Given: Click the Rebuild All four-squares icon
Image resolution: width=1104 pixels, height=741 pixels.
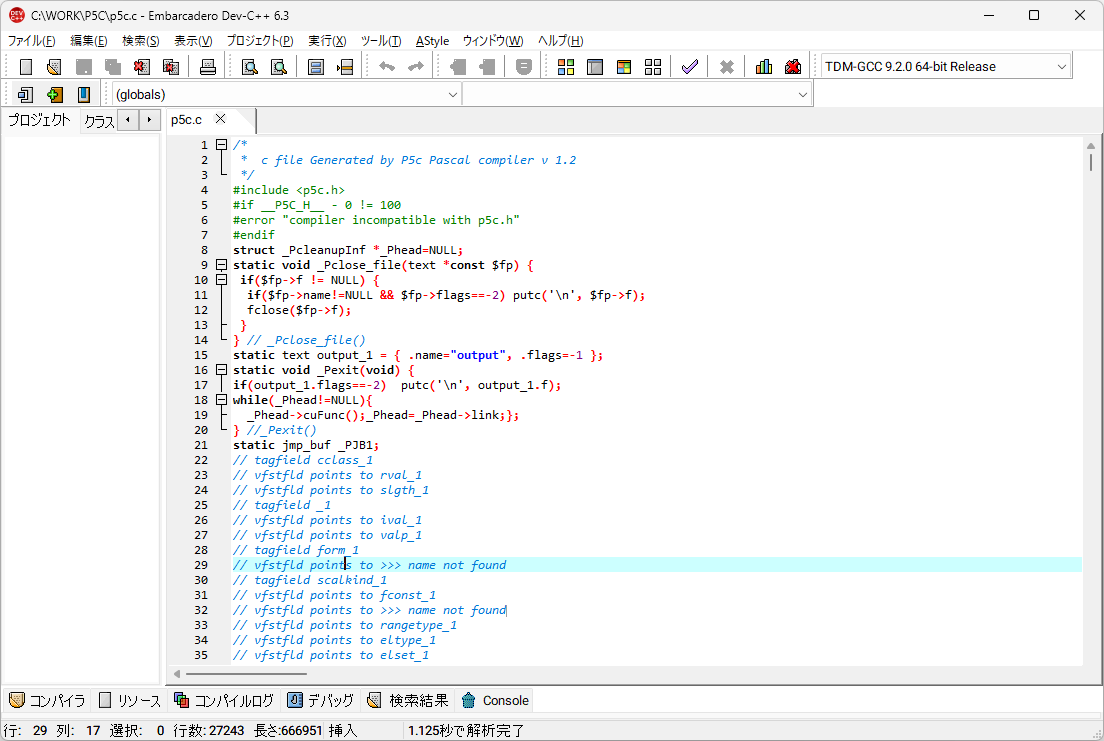Looking at the screenshot, I should (653, 67).
